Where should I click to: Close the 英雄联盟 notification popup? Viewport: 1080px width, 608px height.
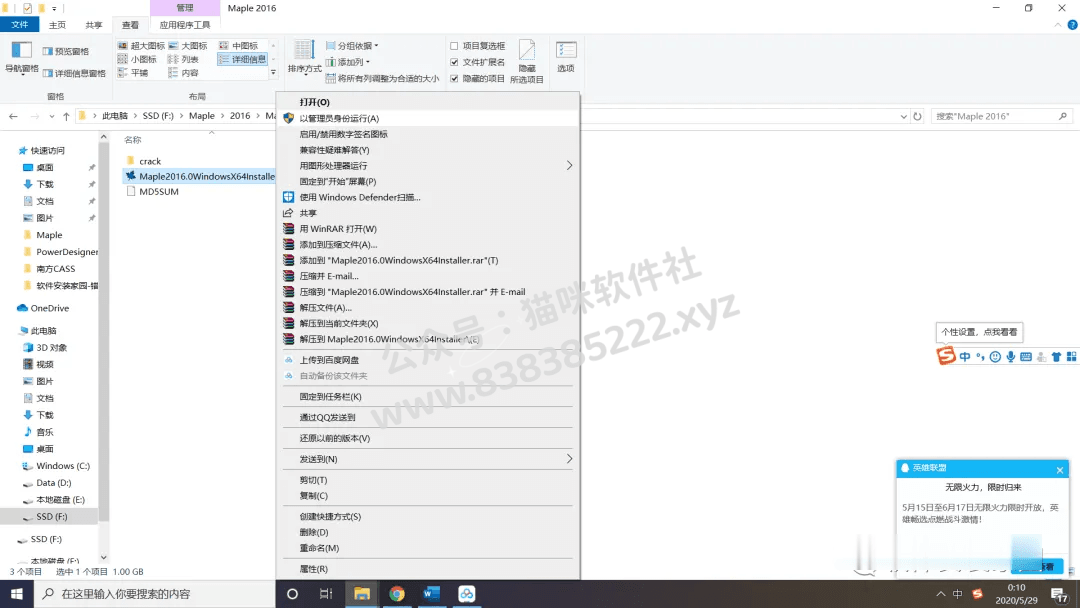pyautogui.click(x=1060, y=470)
